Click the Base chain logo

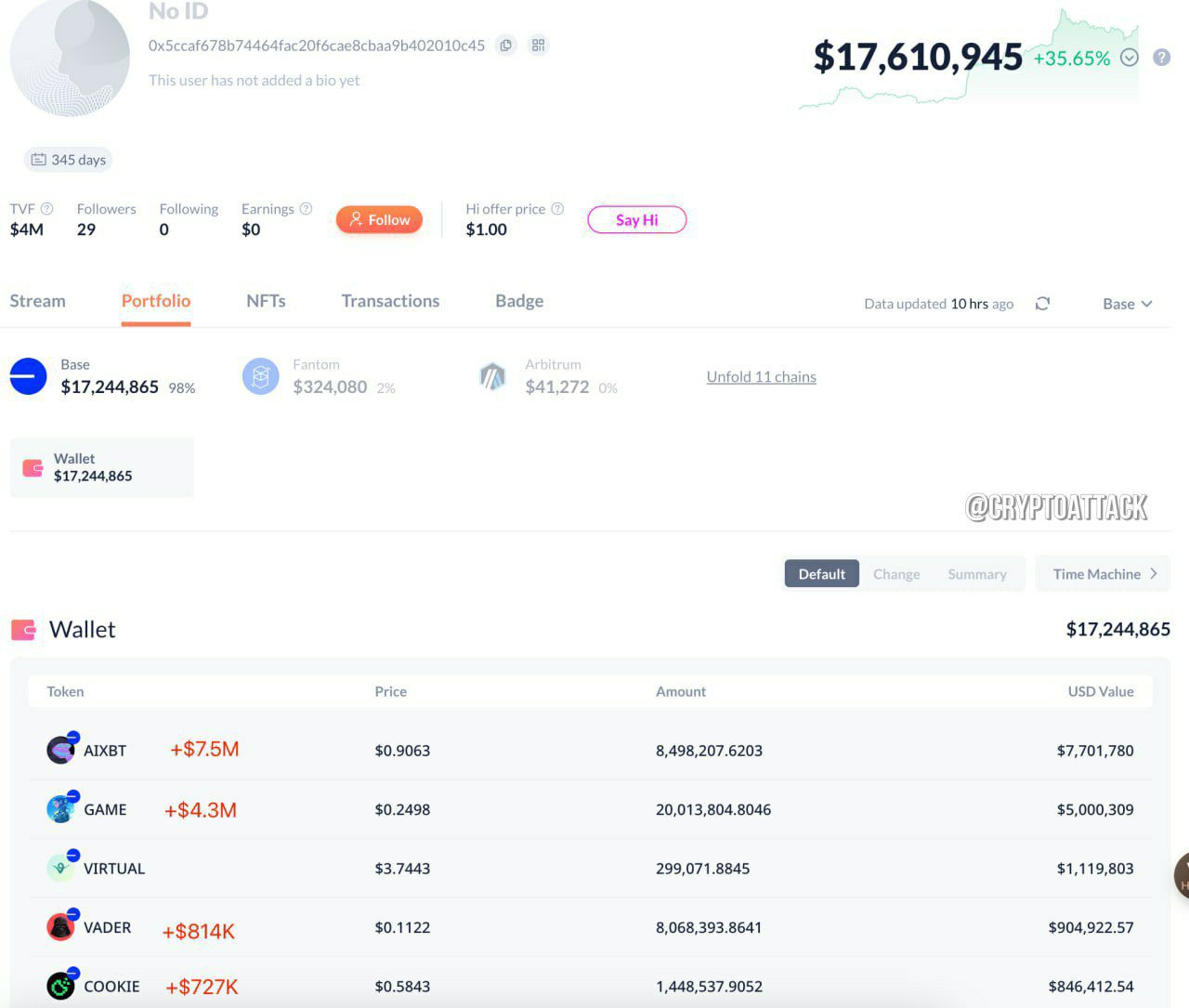28,376
